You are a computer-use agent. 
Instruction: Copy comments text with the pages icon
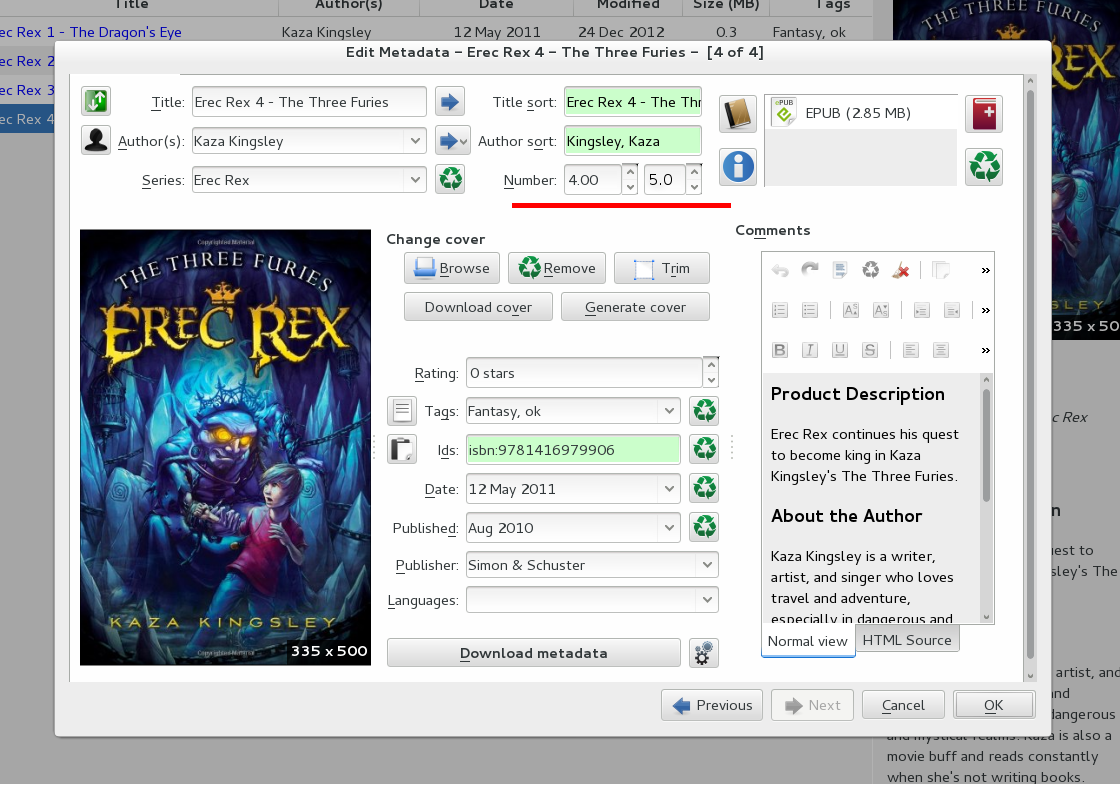click(x=941, y=270)
